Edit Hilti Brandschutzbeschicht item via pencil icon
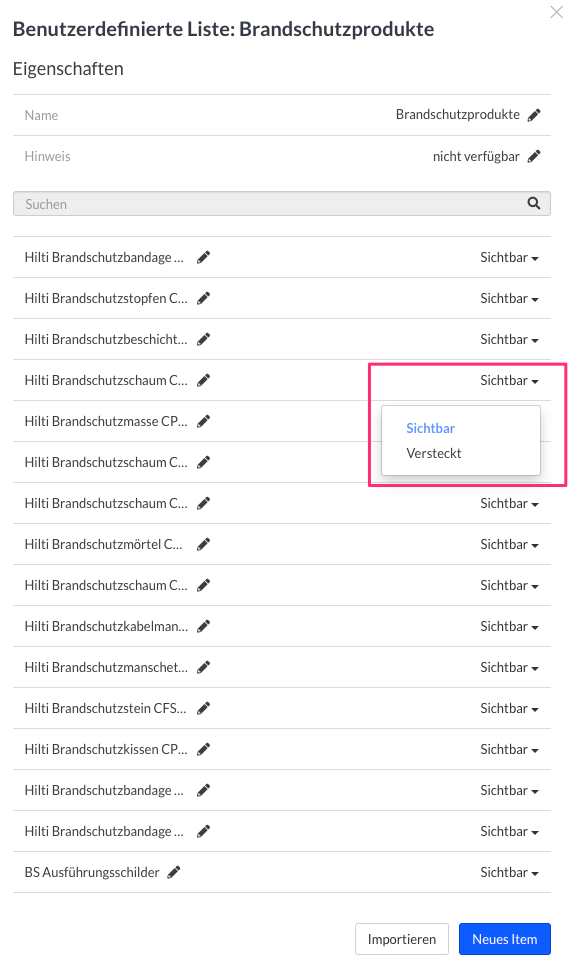Viewport: 571px width, 970px height. tap(204, 339)
